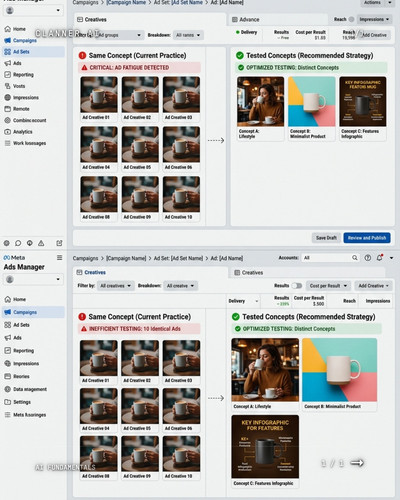Open the 'Ad groups' filter dropdown
Viewport: 400px width, 500px height.
tap(119, 35)
